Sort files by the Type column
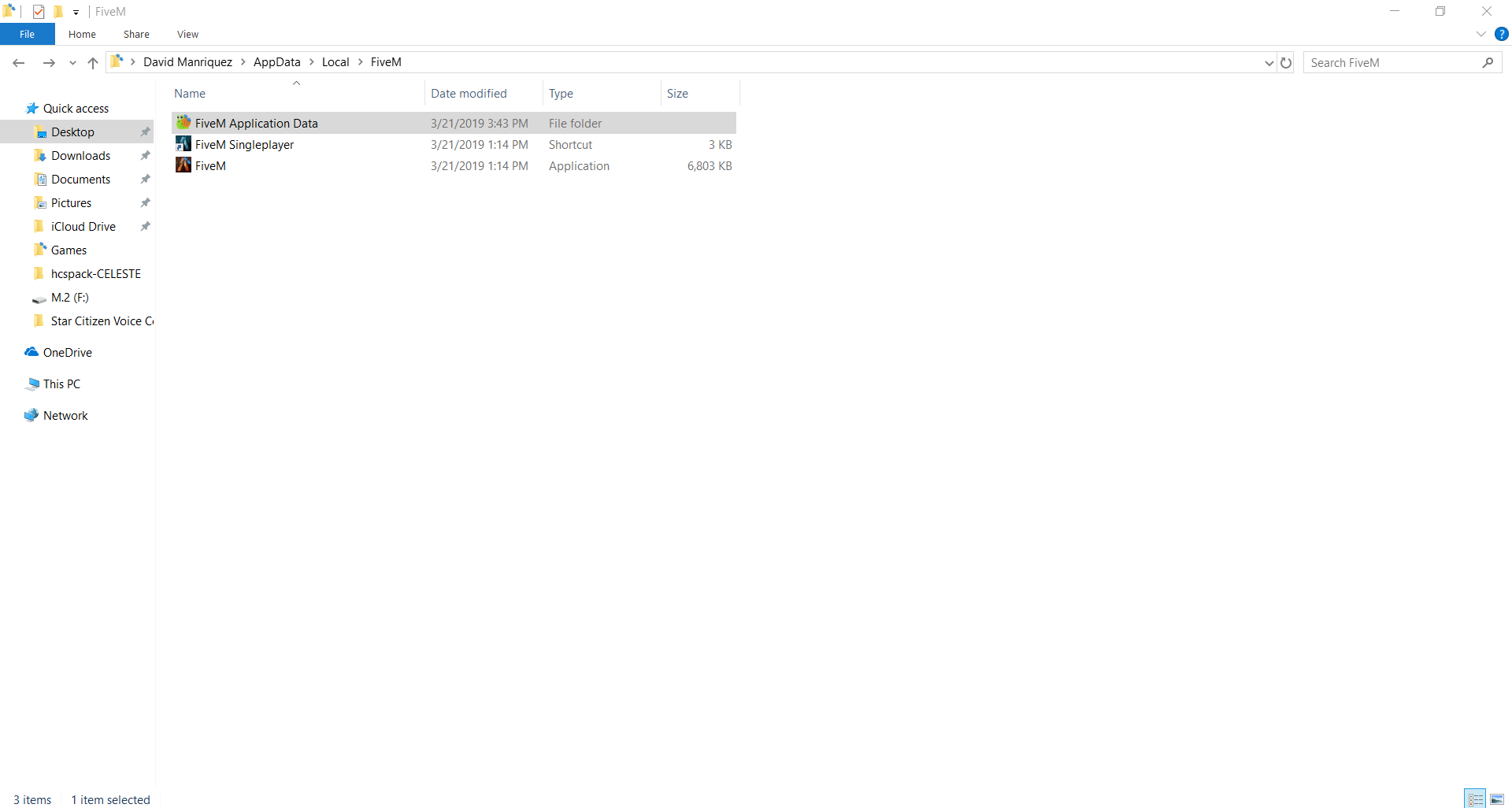1512x808 pixels. pyautogui.click(x=602, y=93)
